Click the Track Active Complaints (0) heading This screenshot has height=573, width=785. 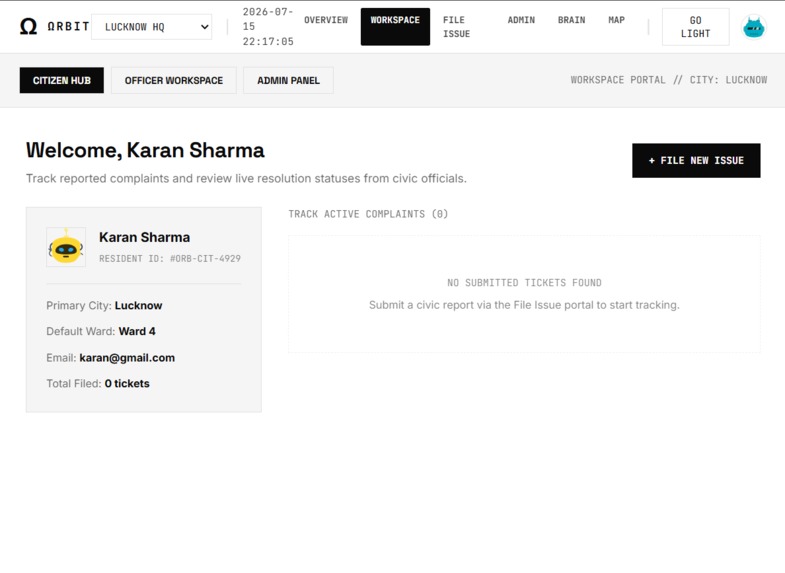368,214
